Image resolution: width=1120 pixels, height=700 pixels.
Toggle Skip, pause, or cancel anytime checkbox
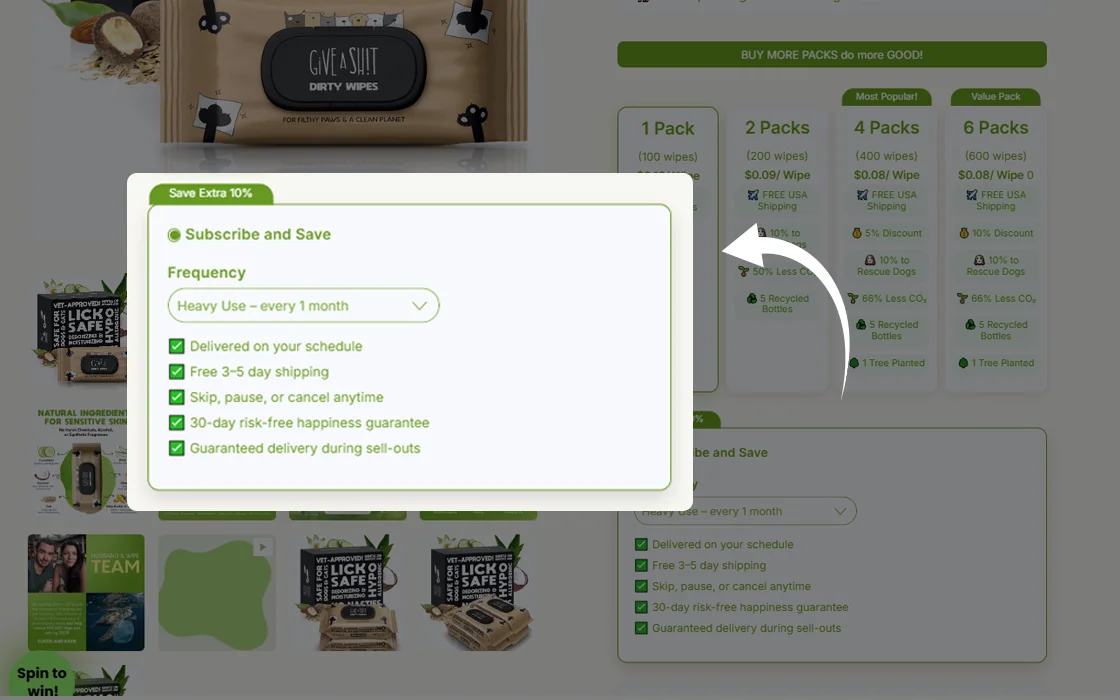tap(176, 397)
